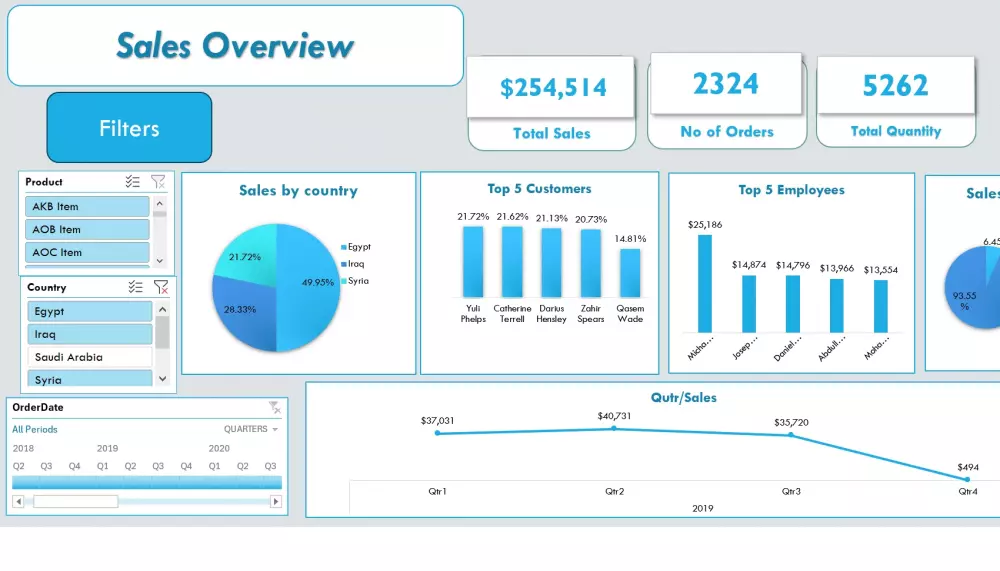Viewport: 1000px width, 571px height.
Task: Click Country slicer scroll-down arrow
Action: point(163,379)
